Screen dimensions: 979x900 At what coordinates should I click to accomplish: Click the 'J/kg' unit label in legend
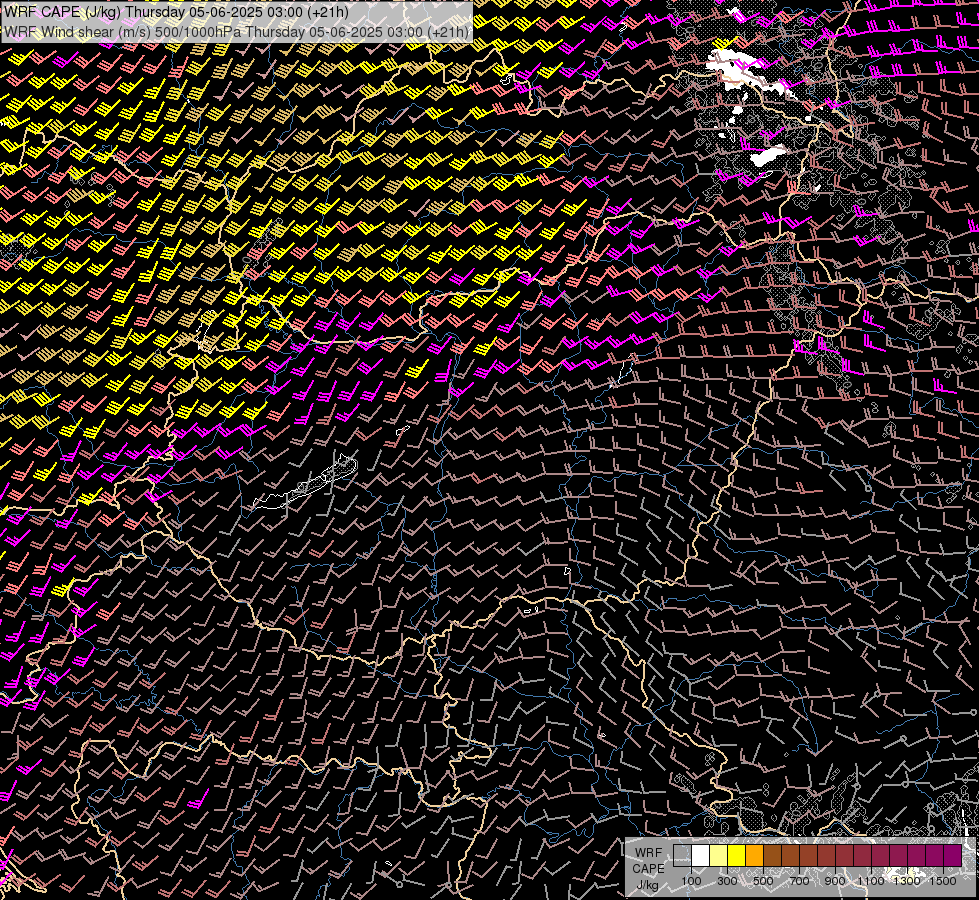[x=648, y=885]
